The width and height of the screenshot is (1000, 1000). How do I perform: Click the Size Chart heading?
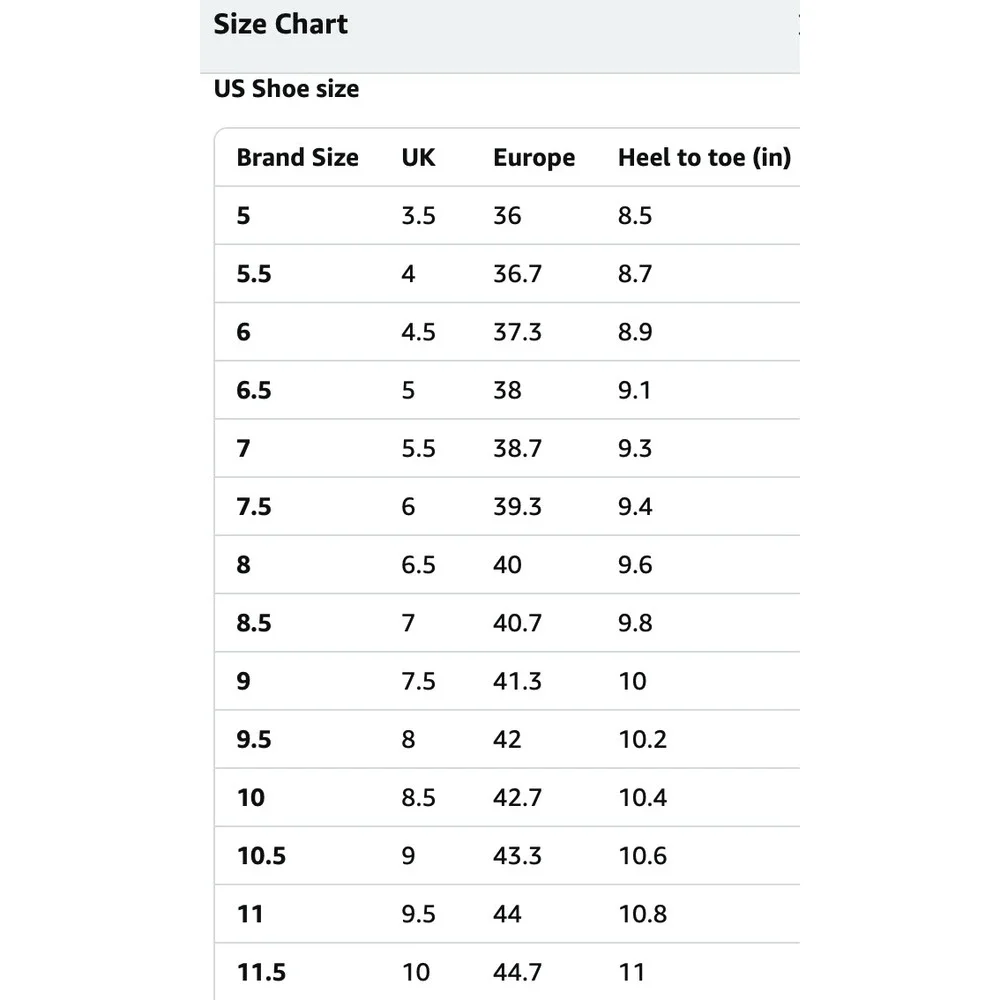281,24
